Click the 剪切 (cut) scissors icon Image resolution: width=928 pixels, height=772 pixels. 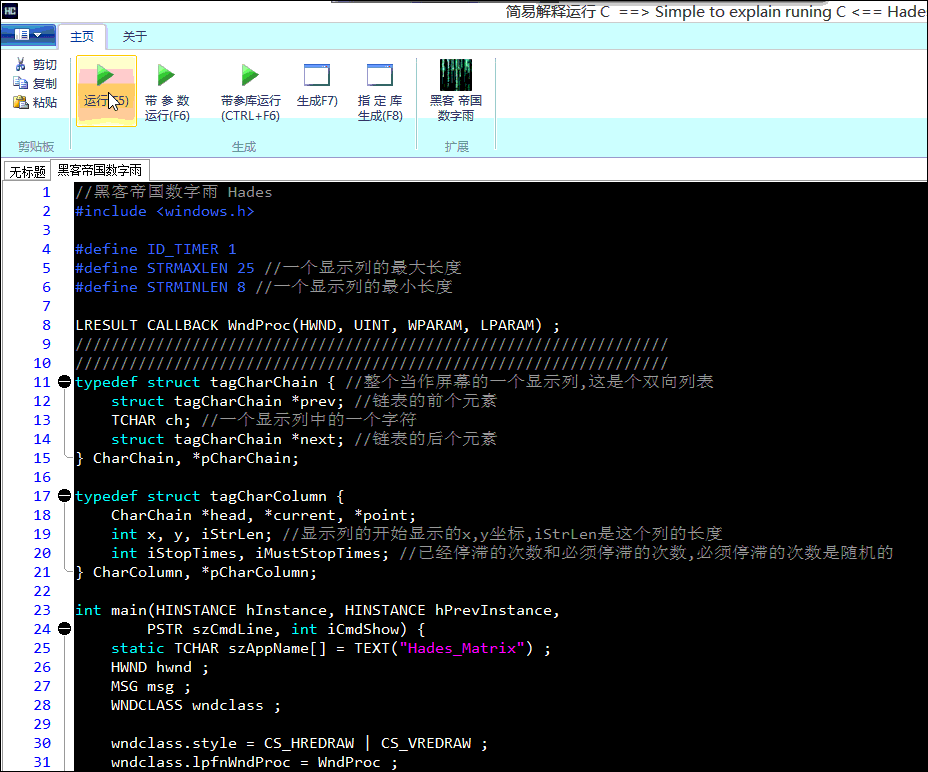(21, 64)
